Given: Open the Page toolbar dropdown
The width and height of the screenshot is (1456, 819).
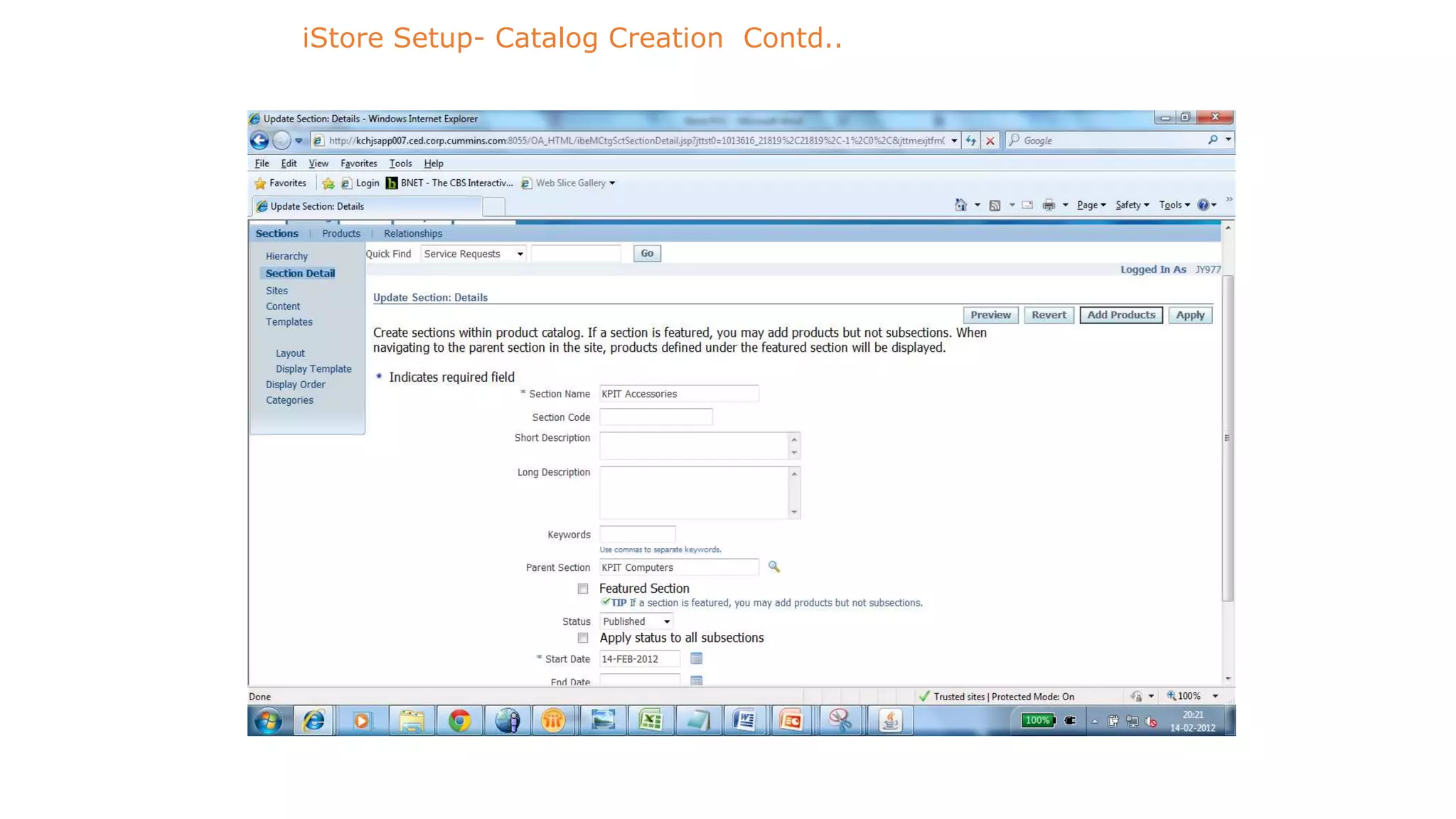Looking at the screenshot, I should [x=1091, y=205].
